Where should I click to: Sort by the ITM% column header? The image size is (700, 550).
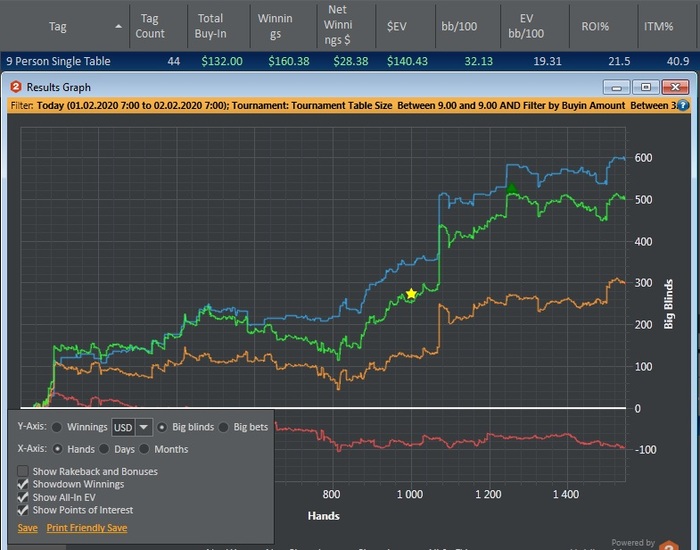(658, 26)
